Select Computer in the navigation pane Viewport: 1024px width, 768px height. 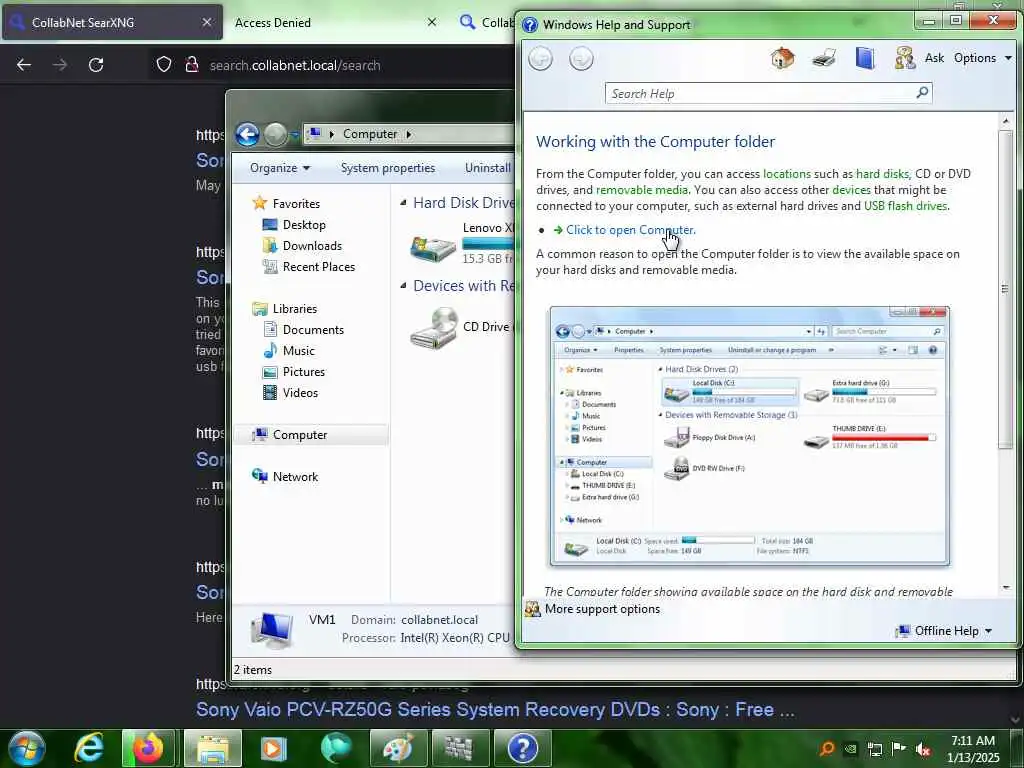tap(300, 435)
